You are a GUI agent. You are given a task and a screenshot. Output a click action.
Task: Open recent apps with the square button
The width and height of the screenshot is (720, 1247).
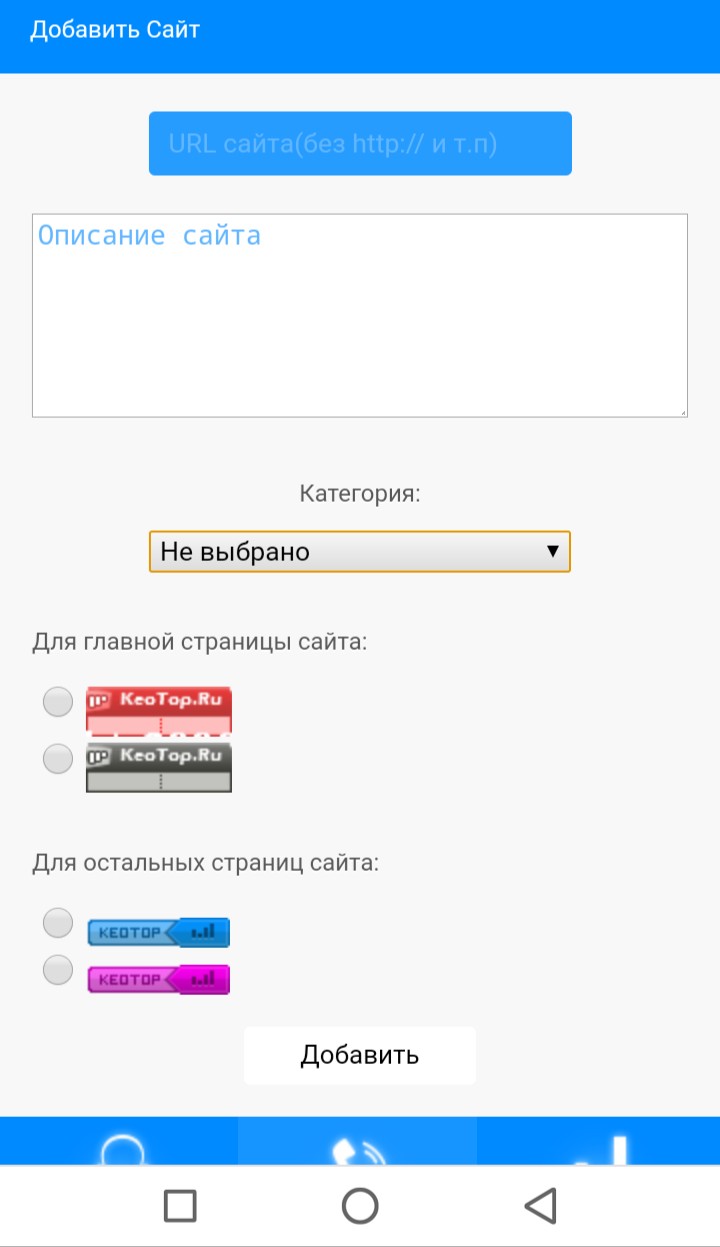(180, 1206)
